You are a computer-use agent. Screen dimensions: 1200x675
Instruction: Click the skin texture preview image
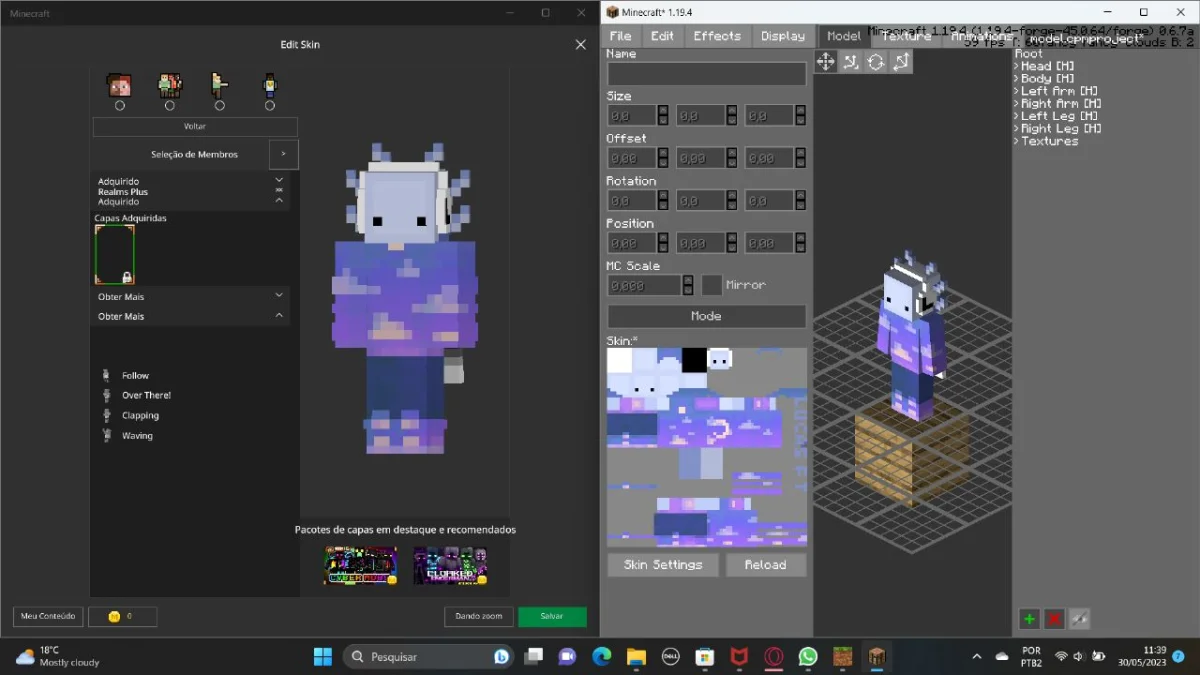(x=706, y=446)
